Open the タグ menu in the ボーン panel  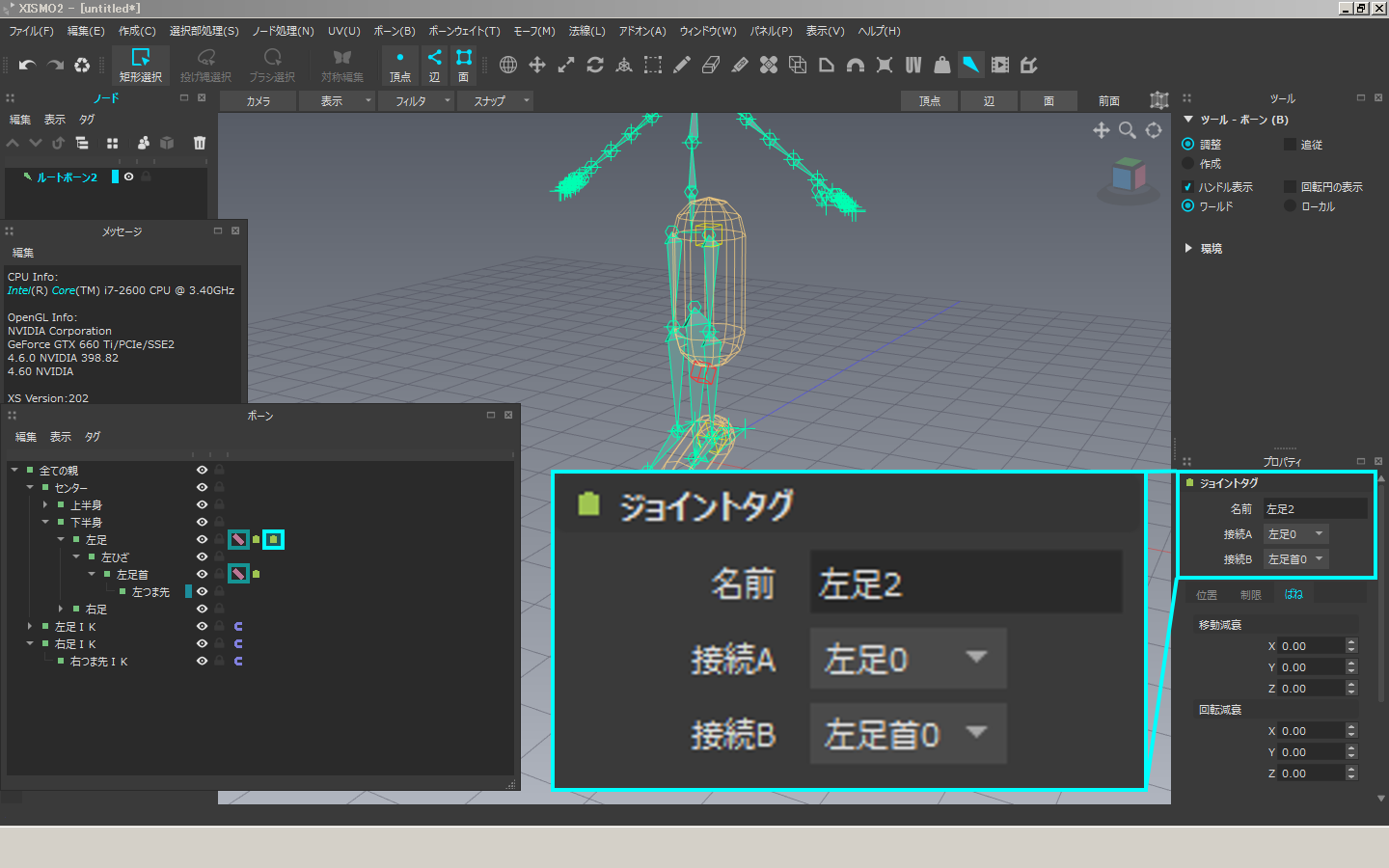(x=93, y=437)
